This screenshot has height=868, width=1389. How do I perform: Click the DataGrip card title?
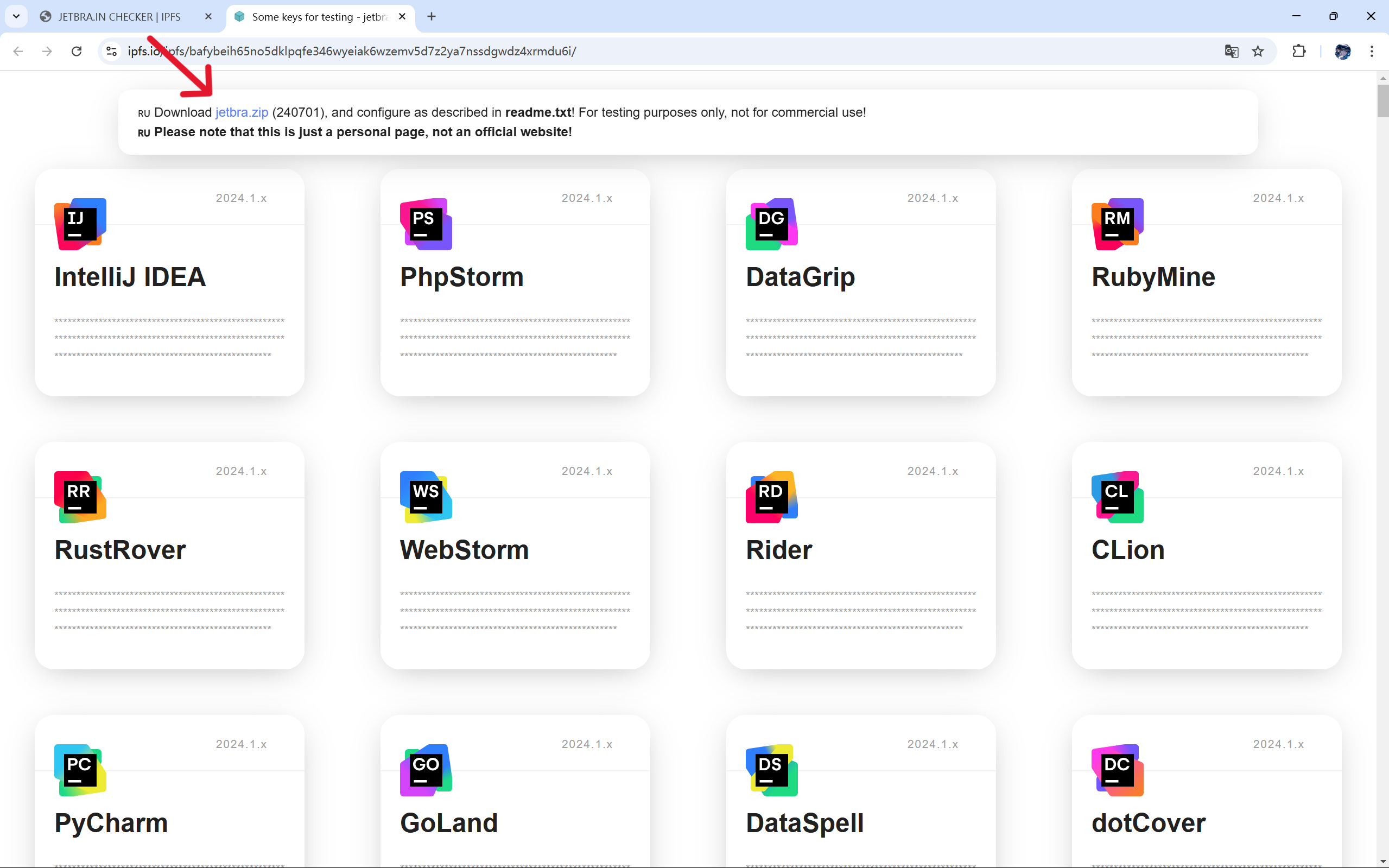point(800,277)
